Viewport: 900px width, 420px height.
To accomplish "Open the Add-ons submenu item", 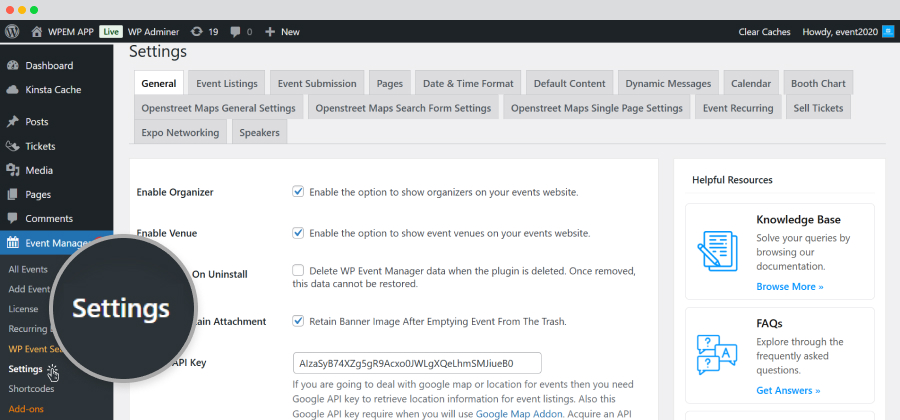I will click(x=26, y=409).
